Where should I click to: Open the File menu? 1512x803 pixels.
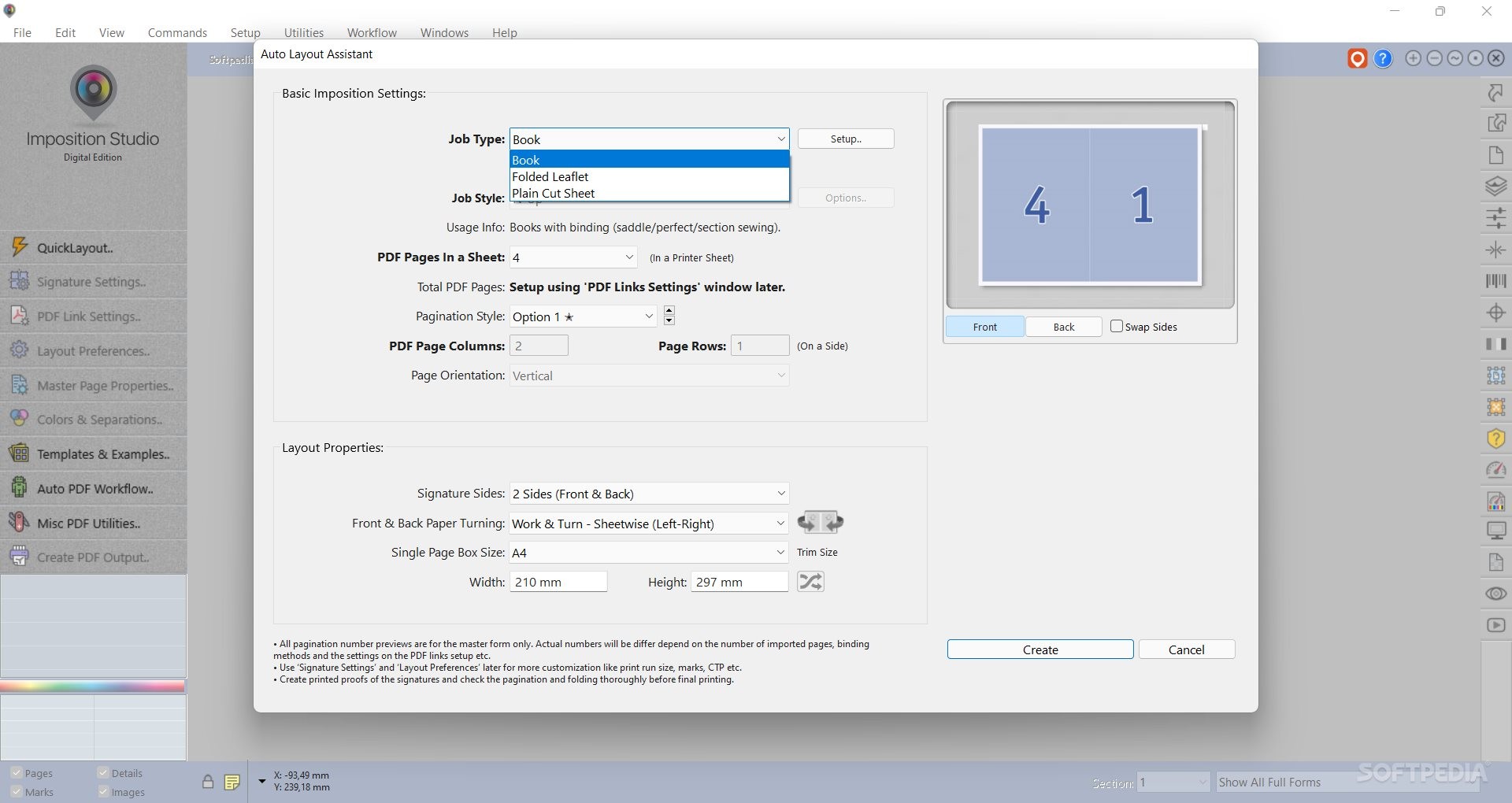[22, 32]
